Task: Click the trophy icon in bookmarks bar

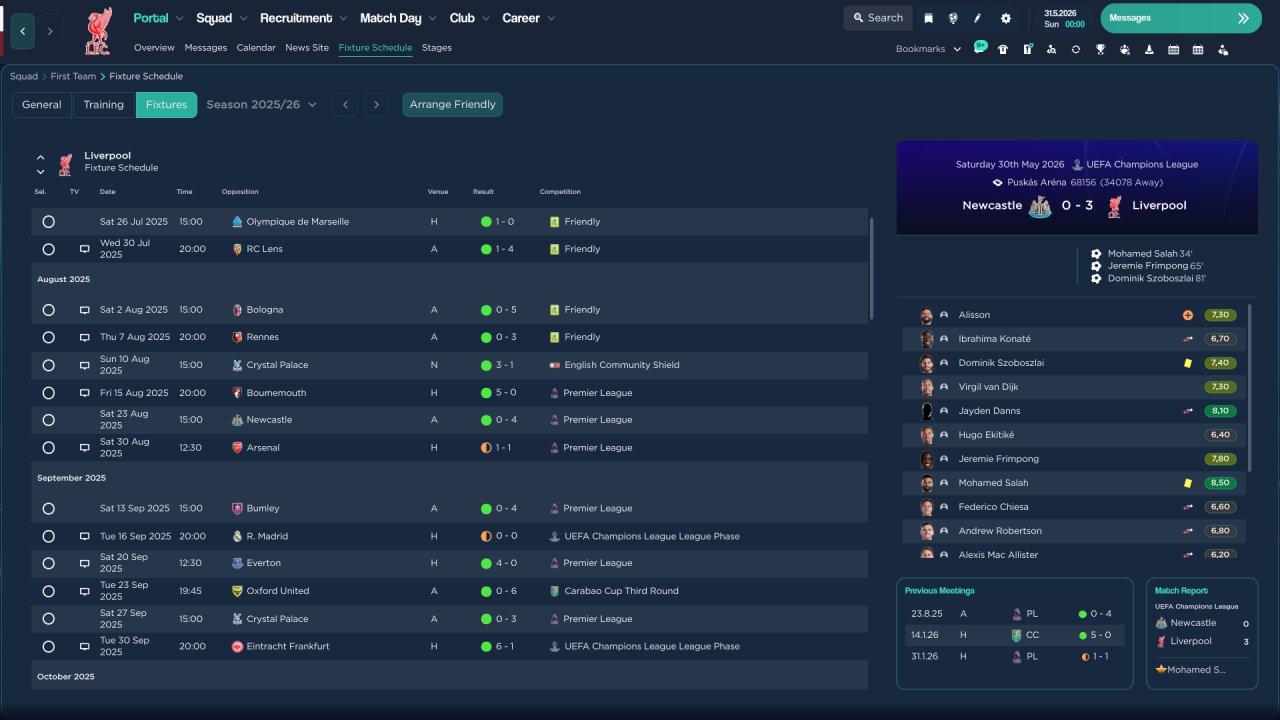Action: pyautogui.click(x=1100, y=49)
